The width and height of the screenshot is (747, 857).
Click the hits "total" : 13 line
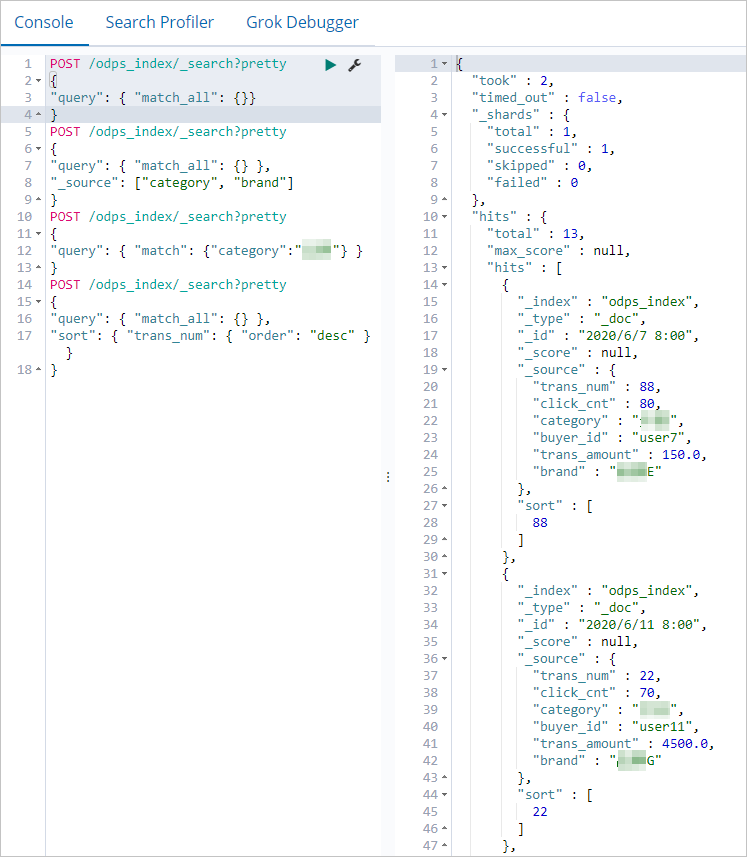pyautogui.click(x=536, y=234)
